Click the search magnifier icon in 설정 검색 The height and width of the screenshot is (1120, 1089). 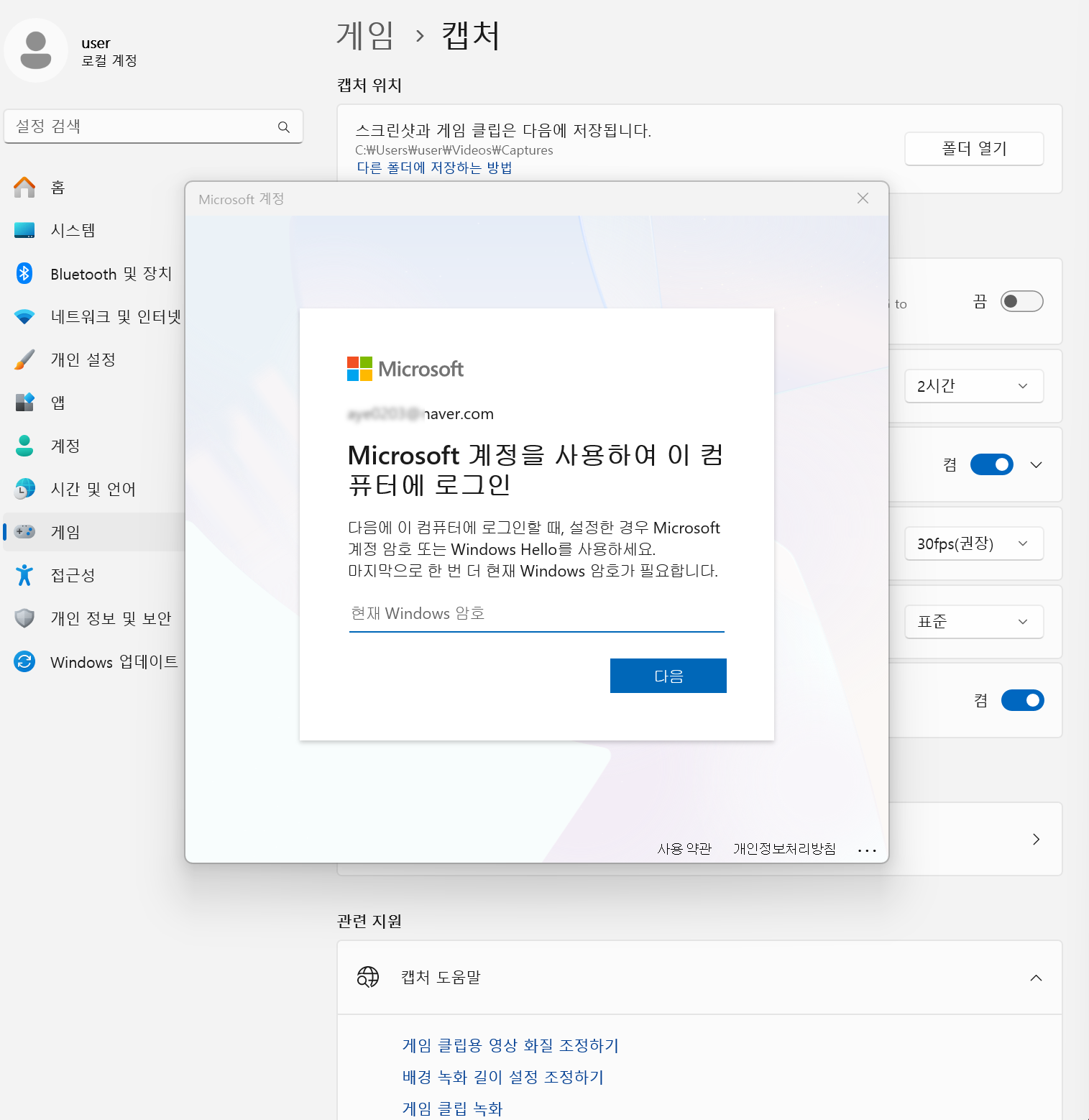[284, 127]
